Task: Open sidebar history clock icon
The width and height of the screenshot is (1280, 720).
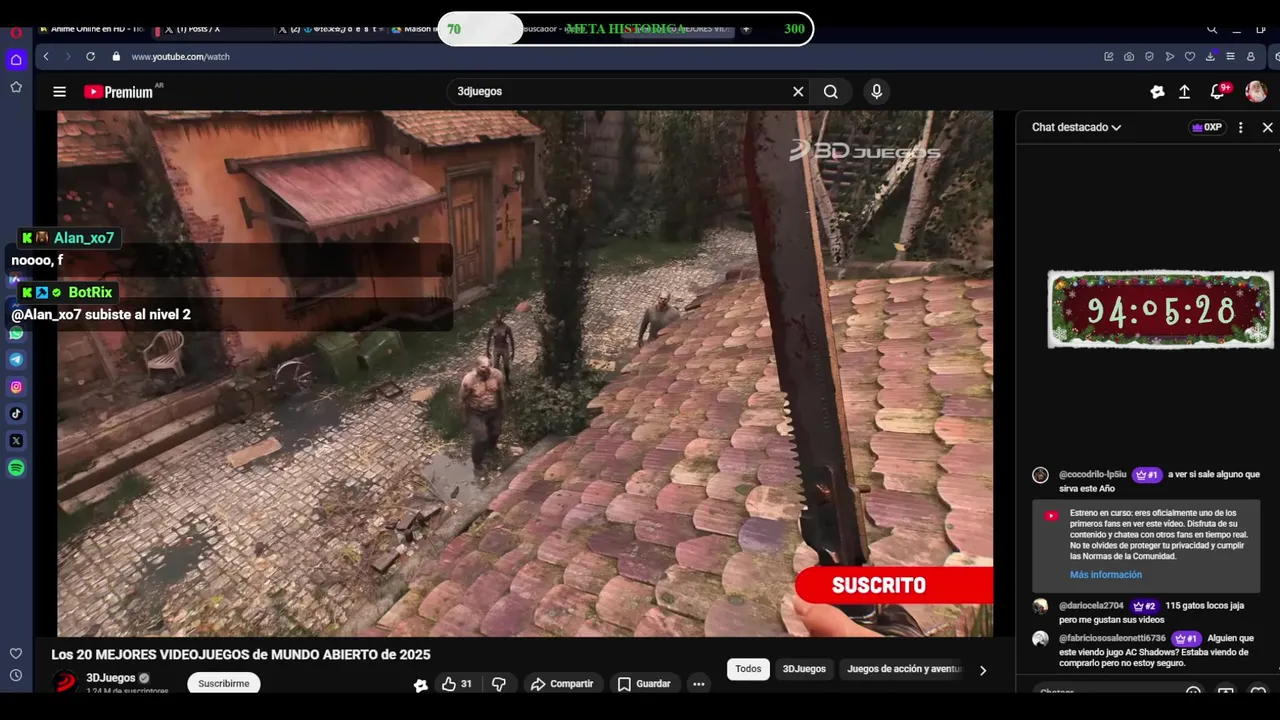Action: (16, 676)
